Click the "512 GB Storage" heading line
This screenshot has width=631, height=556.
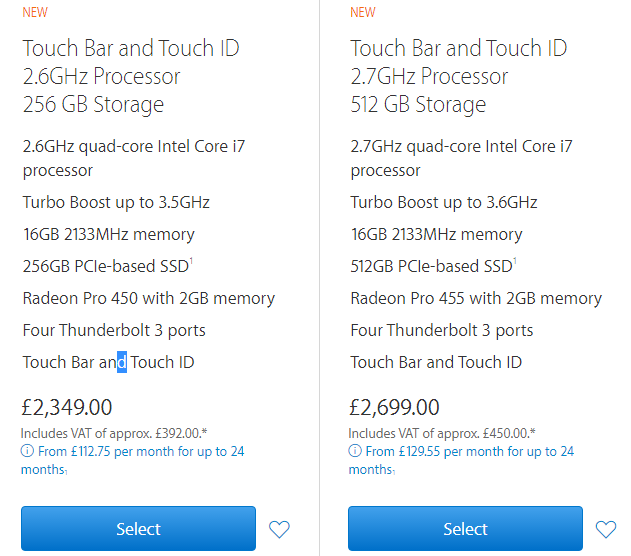click(x=418, y=104)
